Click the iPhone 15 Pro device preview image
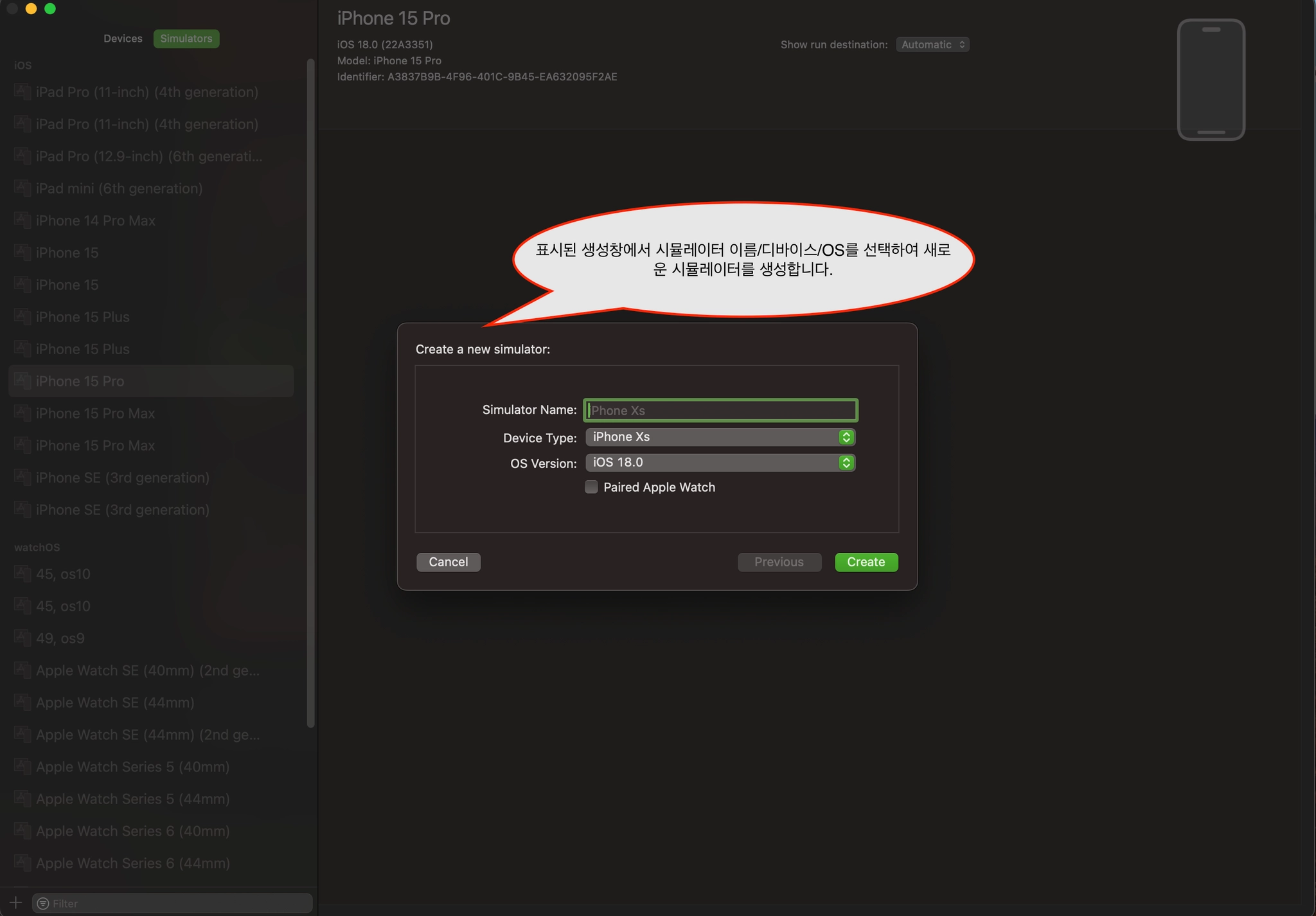Viewport: 1316px width, 916px height. click(x=1210, y=80)
